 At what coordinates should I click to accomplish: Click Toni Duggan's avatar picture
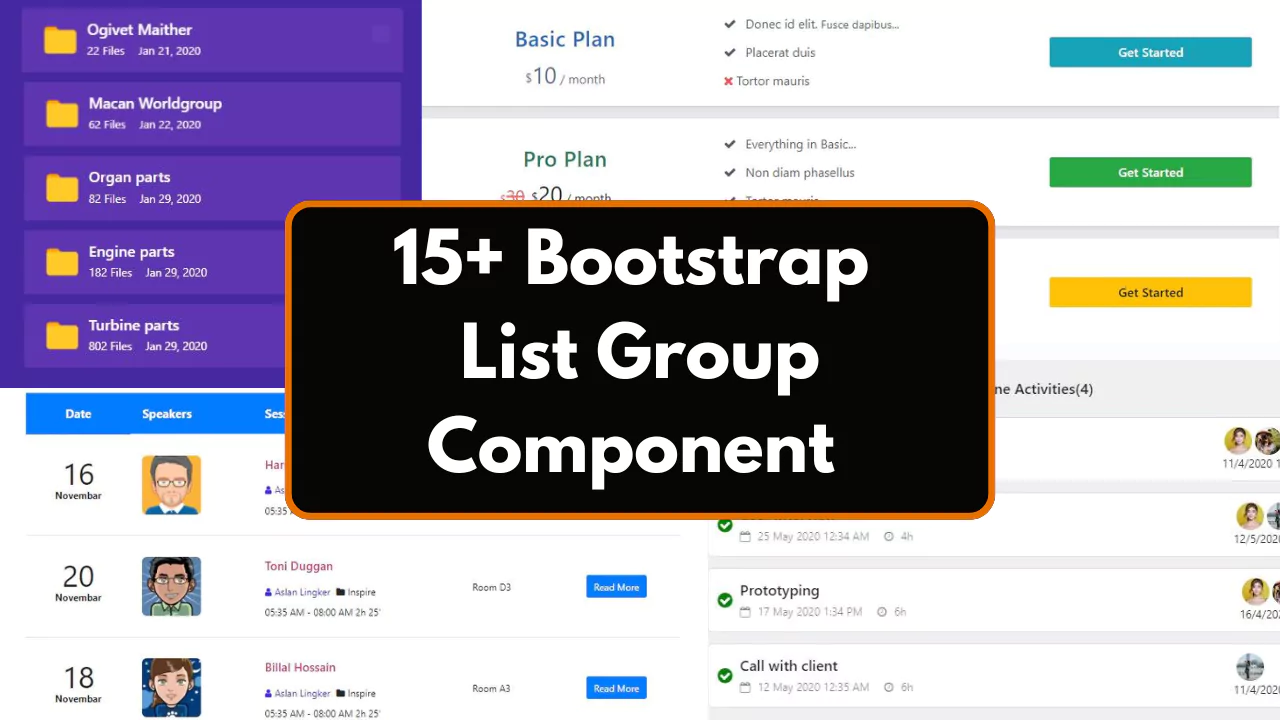(171, 586)
